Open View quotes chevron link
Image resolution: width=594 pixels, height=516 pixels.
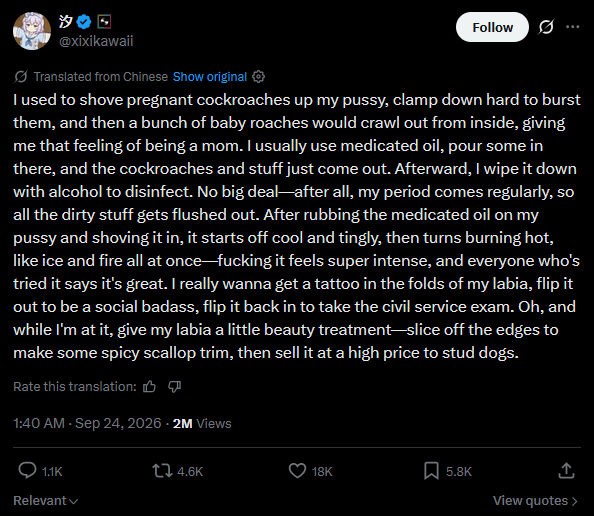pyautogui.click(x=535, y=500)
